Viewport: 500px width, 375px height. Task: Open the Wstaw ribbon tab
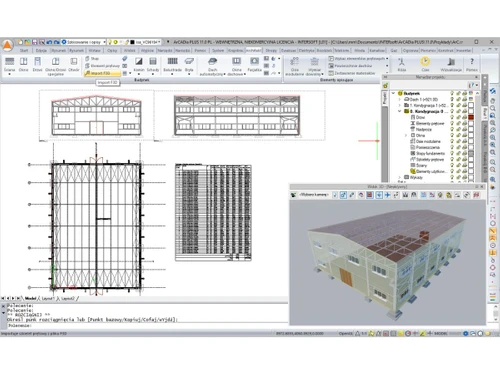point(94,50)
